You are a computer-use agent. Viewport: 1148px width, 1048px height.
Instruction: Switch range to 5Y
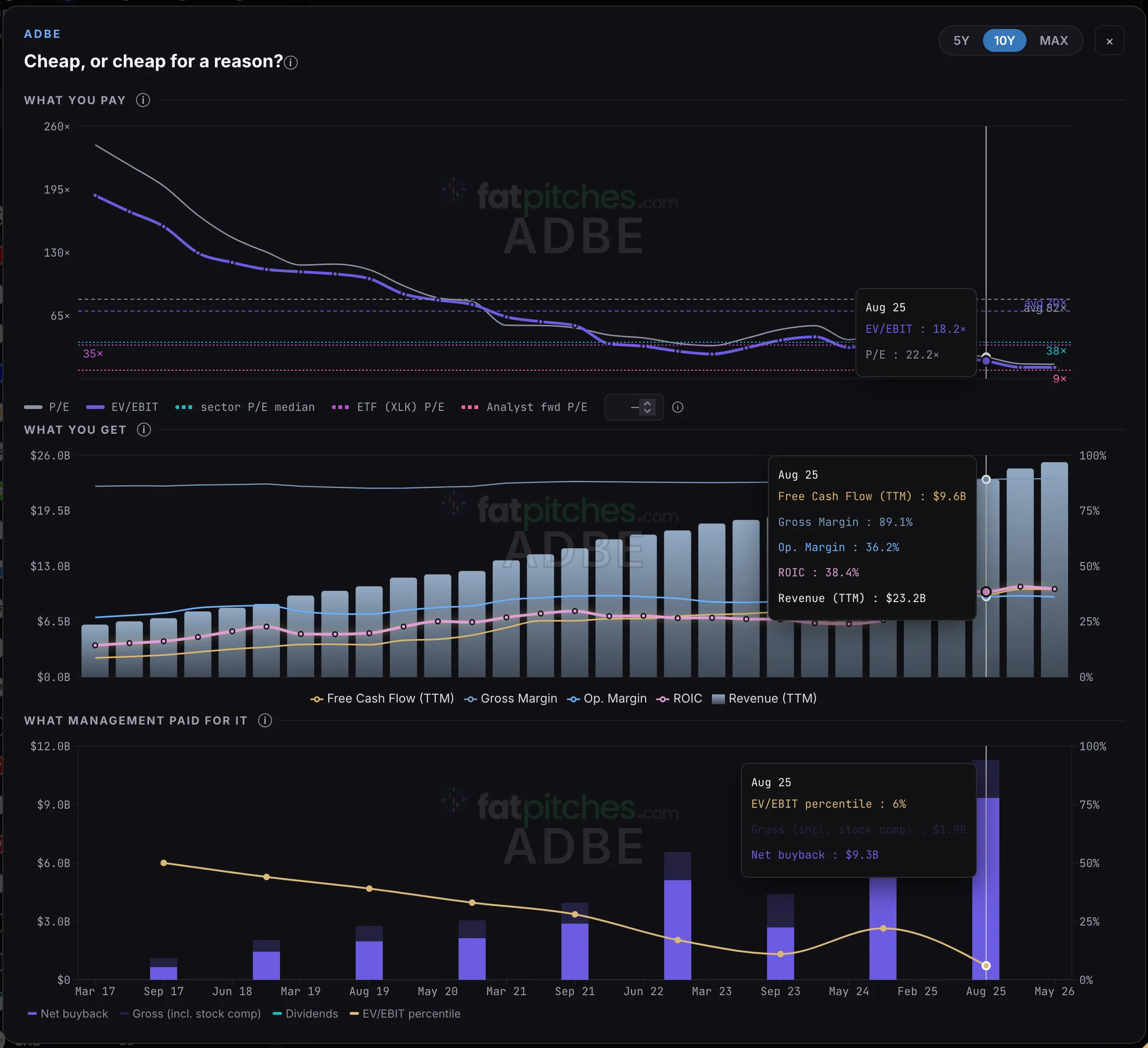pyautogui.click(x=961, y=41)
